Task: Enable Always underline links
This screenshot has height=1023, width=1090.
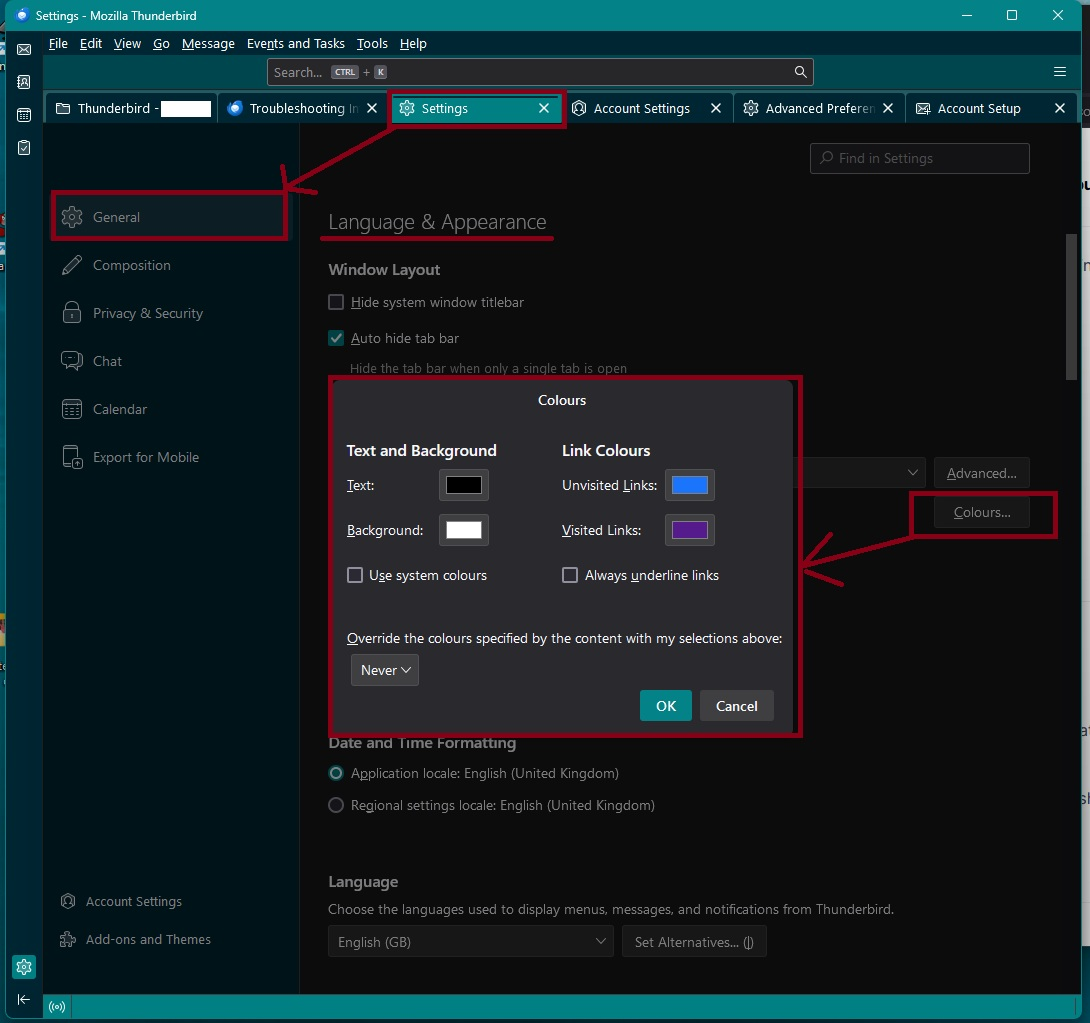Action: pyautogui.click(x=570, y=575)
